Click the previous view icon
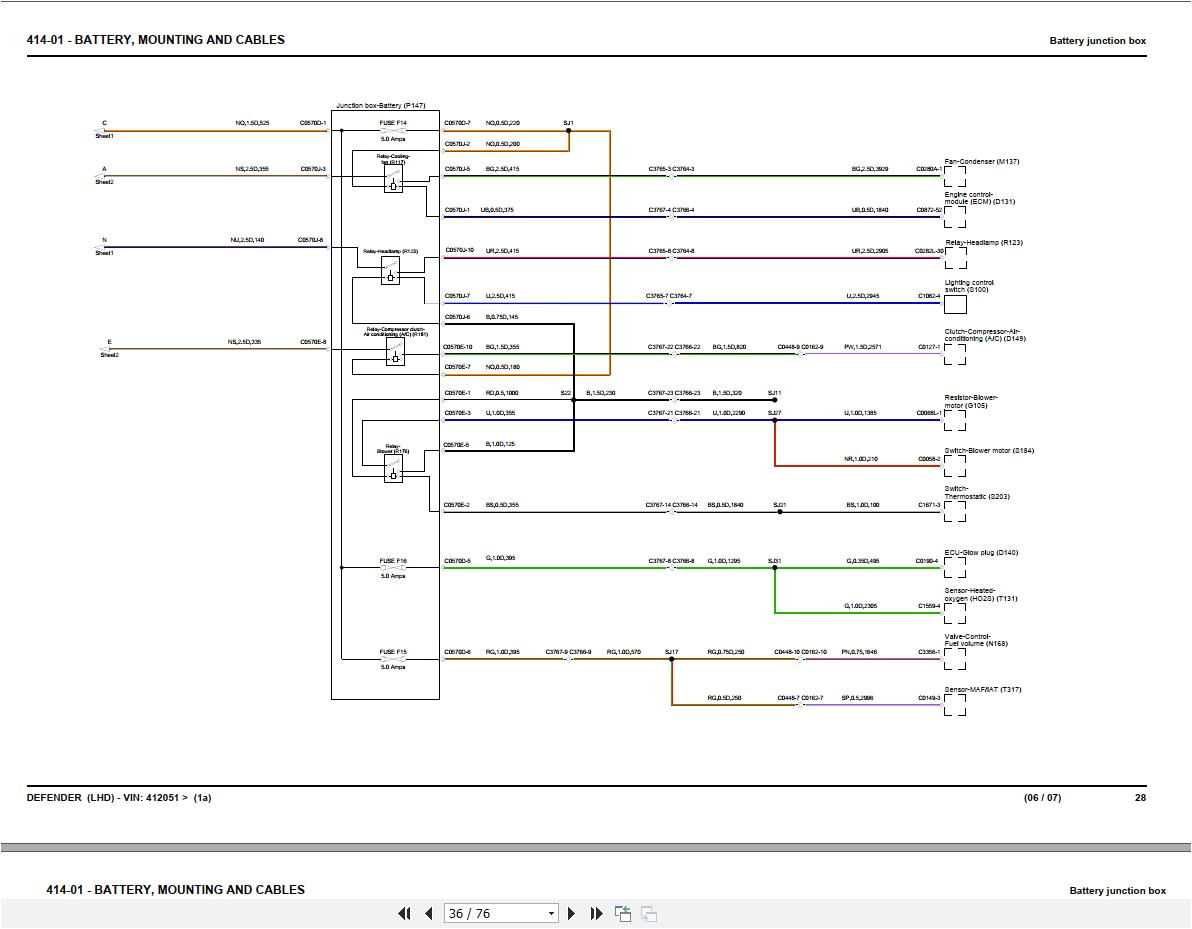1192x929 pixels. tap(622, 913)
